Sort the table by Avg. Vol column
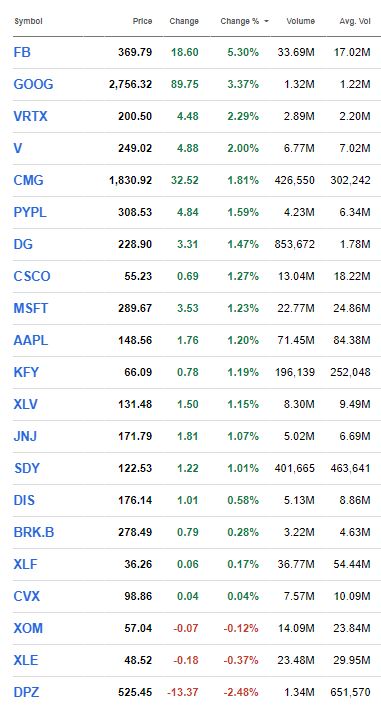381x710 pixels. [x=355, y=21]
